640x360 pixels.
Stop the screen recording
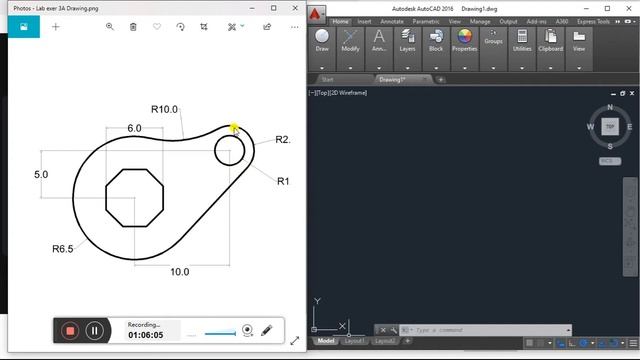pyautogui.click(x=70, y=331)
